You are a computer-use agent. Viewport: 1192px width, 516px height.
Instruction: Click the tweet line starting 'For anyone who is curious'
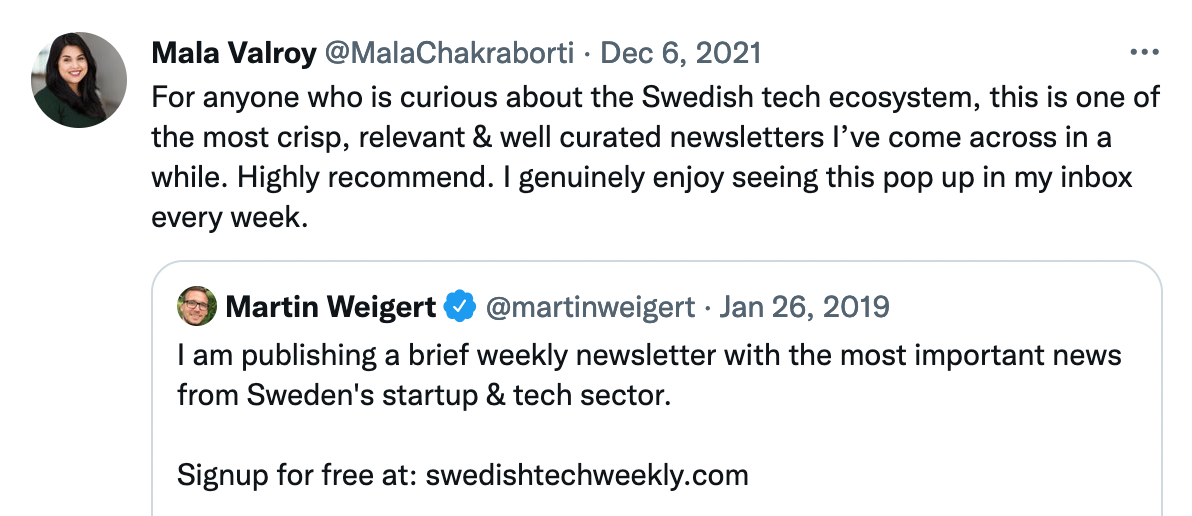(655, 97)
